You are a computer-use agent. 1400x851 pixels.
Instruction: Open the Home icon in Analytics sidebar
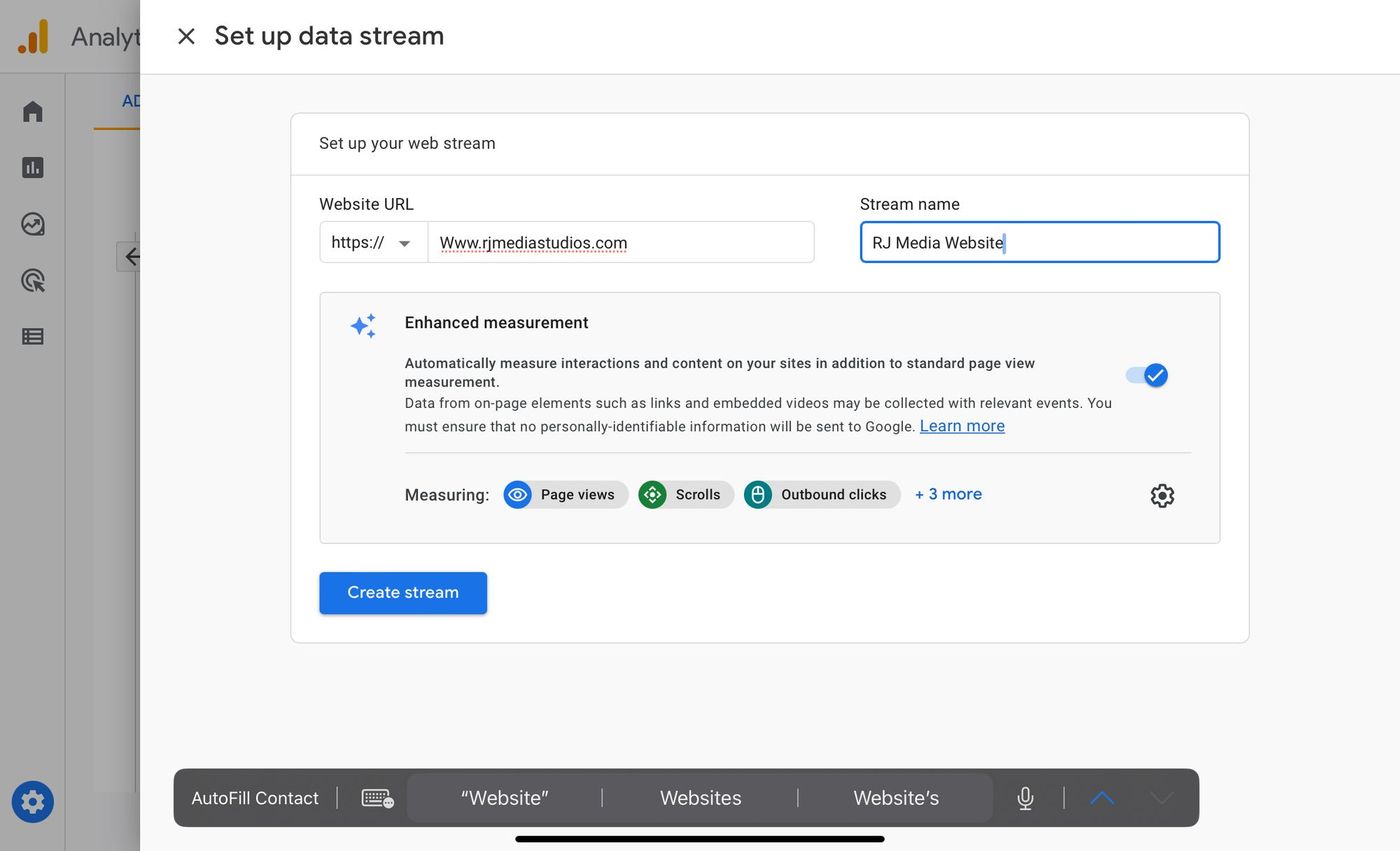coord(33,111)
